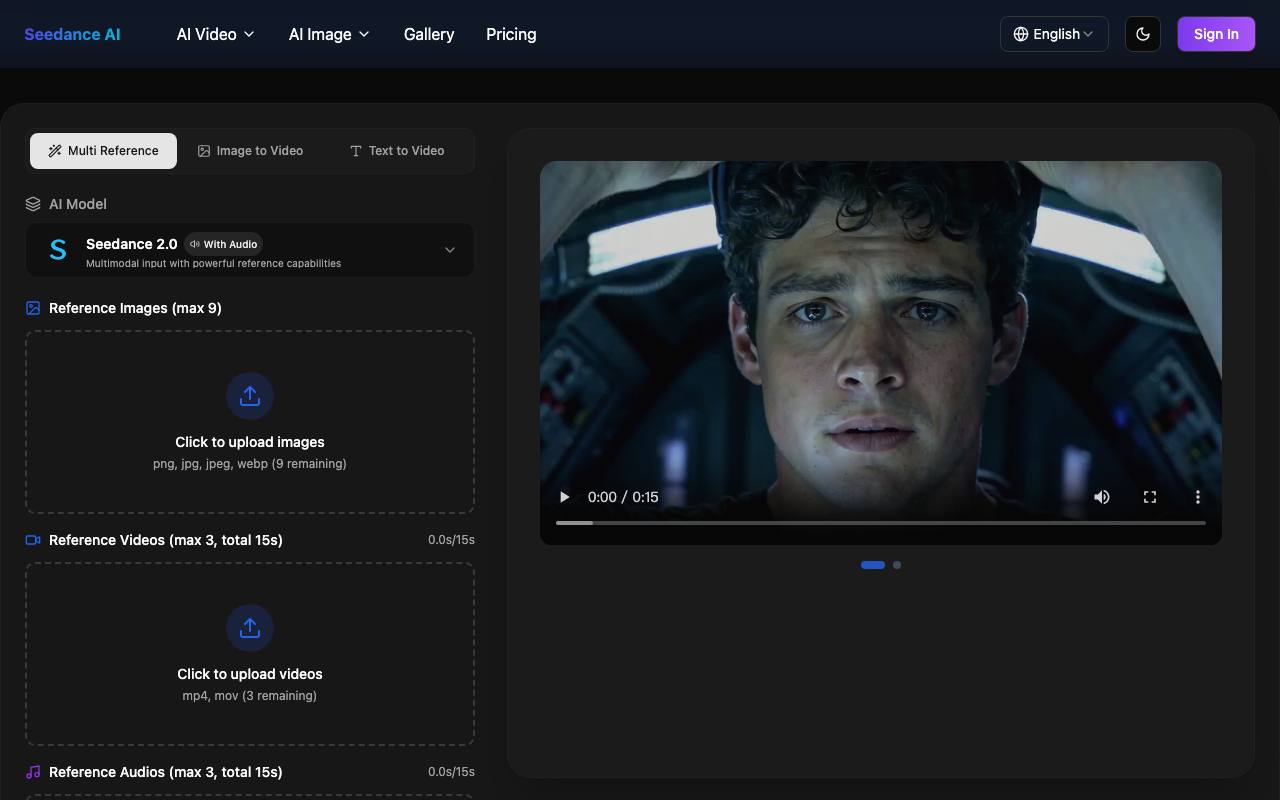The height and width of the screenshot is (800, 1280).
Task: Click the "png, jpg, jpeg, webp (9 remaining)" text
Action: click(x=250, y=464)
